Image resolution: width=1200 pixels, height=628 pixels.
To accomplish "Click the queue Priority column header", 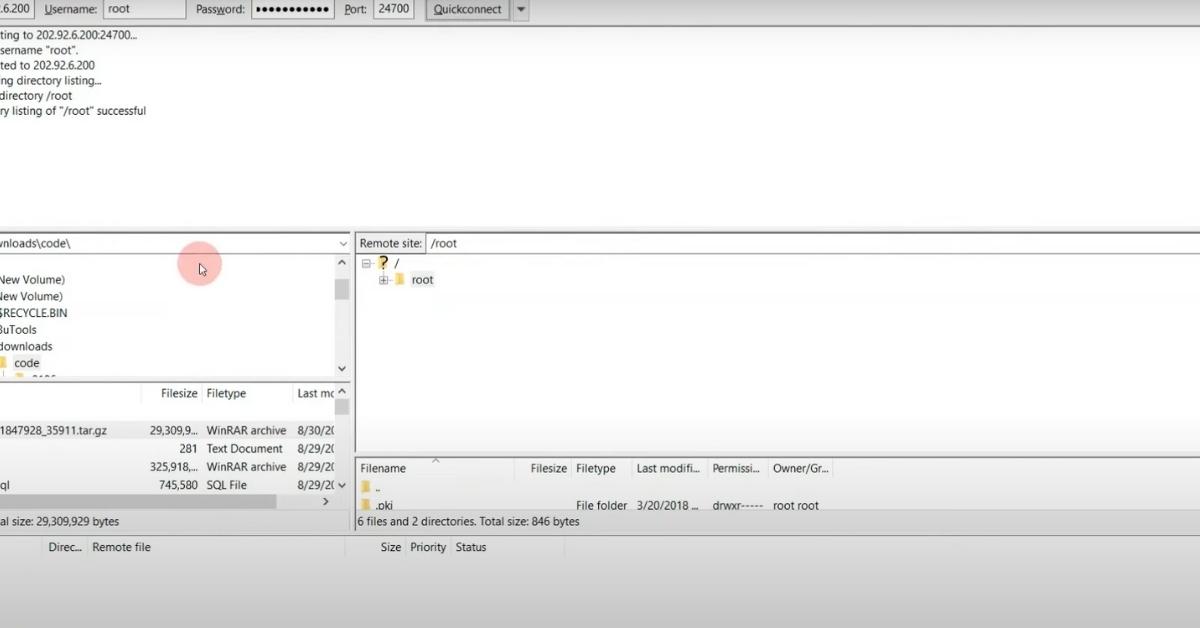I will click(428, 547).
